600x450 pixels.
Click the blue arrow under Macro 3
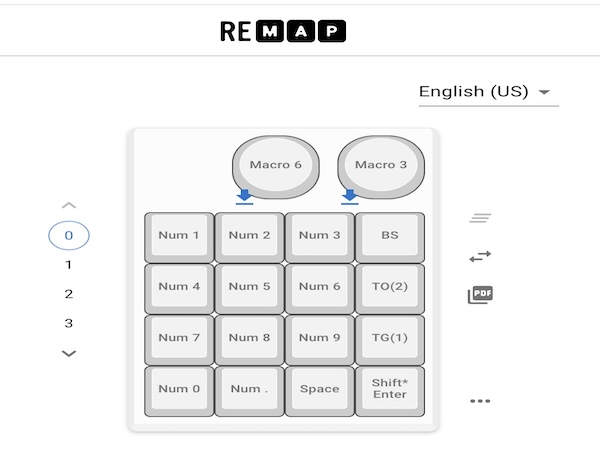[350, 196]
